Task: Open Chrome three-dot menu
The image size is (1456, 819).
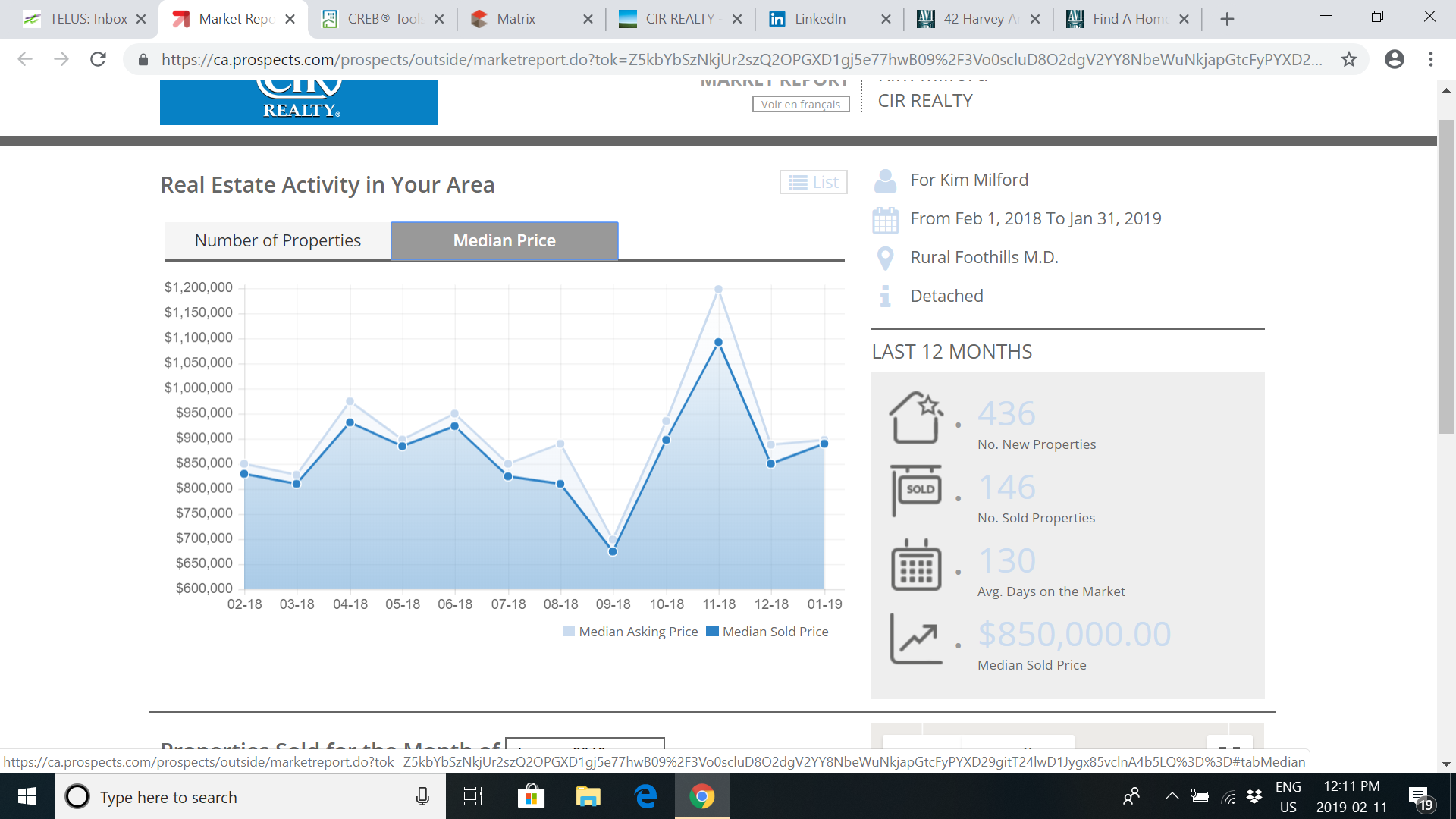Action: coord(1430,59)
